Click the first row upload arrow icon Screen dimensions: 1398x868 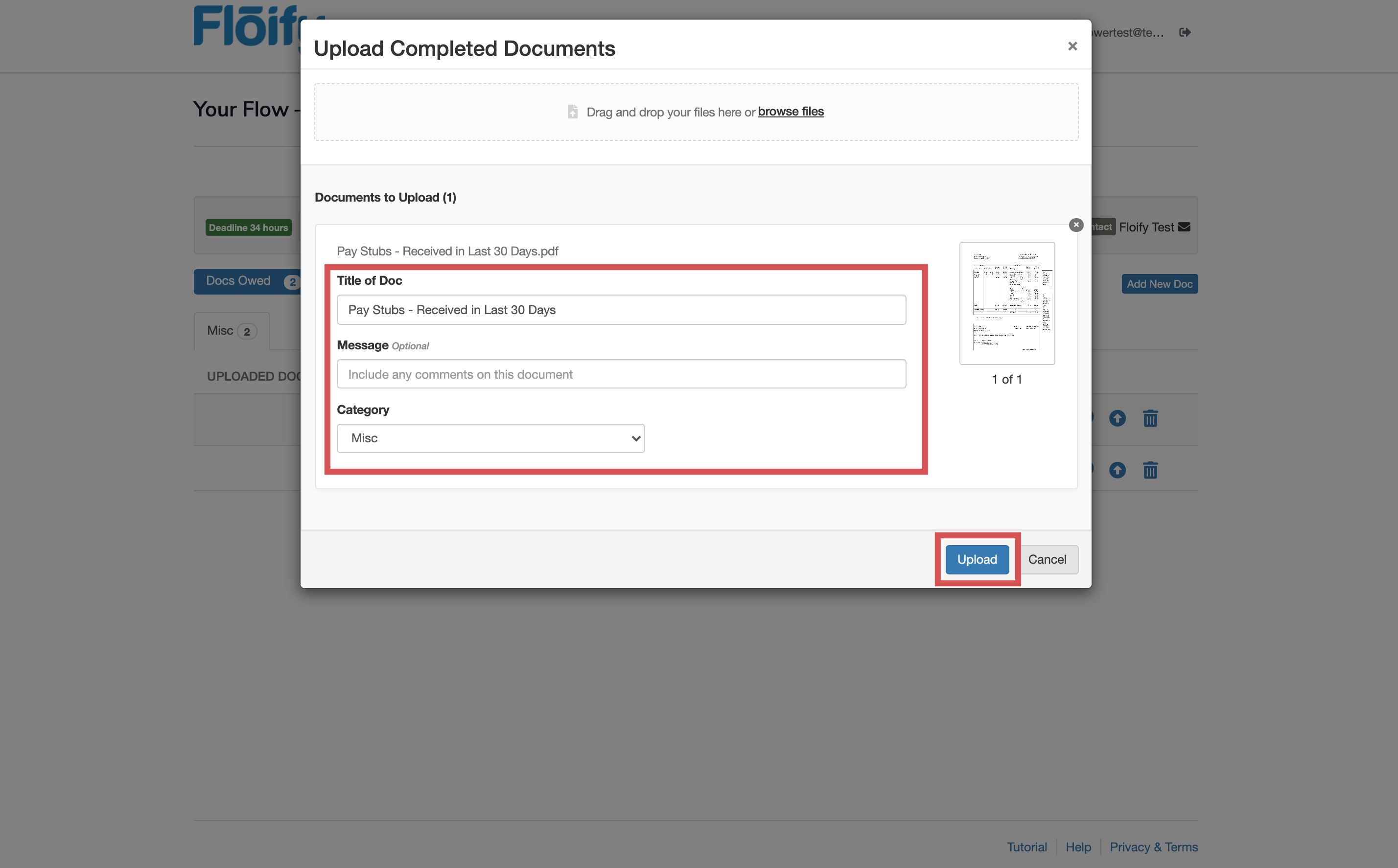(x=1117, y=418)
